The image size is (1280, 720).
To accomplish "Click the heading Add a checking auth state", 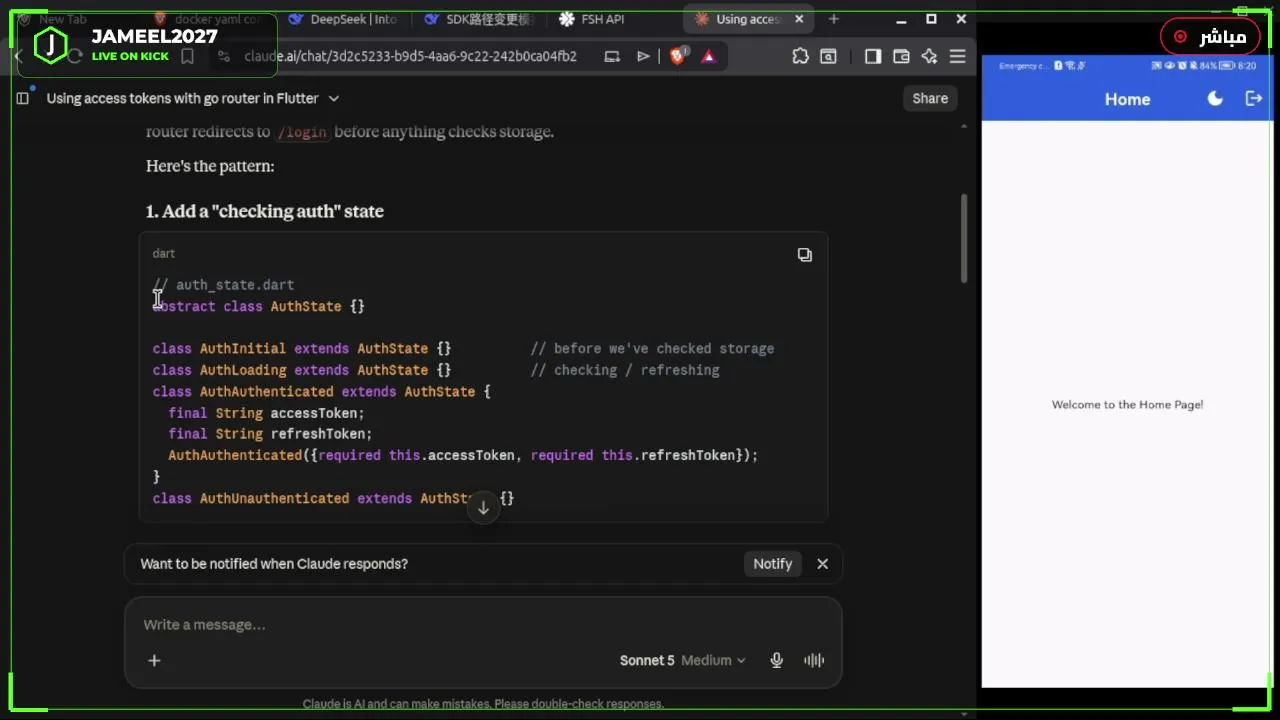I will tap(265, 211).
